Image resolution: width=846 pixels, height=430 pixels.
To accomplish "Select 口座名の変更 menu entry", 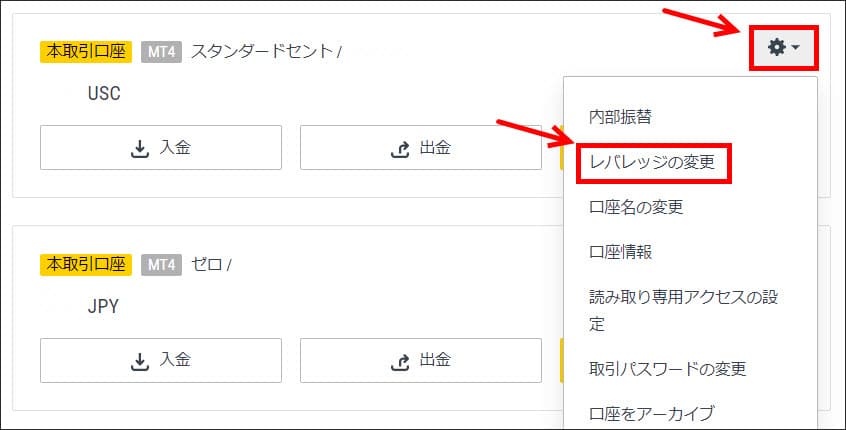I will pyautogui.click(x=638, y=207).
